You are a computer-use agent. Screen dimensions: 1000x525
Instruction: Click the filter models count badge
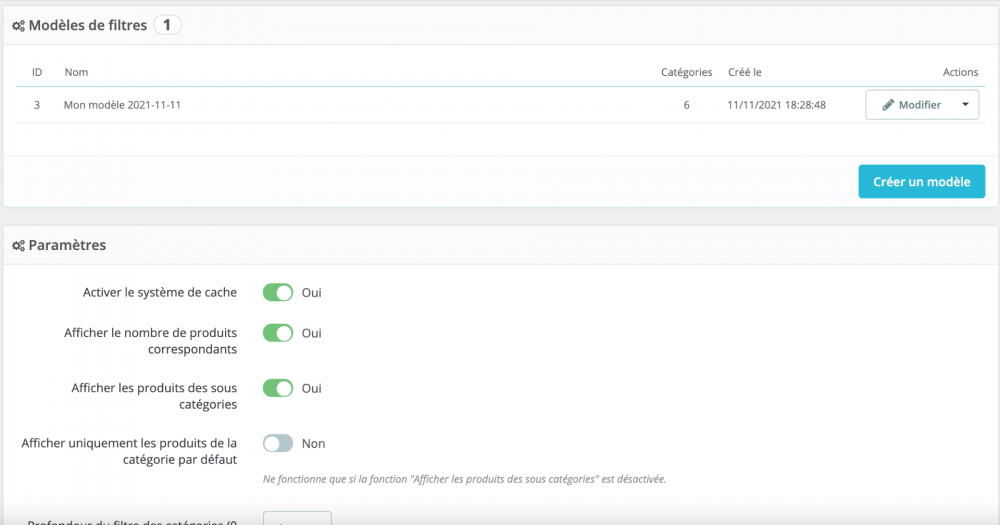click(167, 25)
